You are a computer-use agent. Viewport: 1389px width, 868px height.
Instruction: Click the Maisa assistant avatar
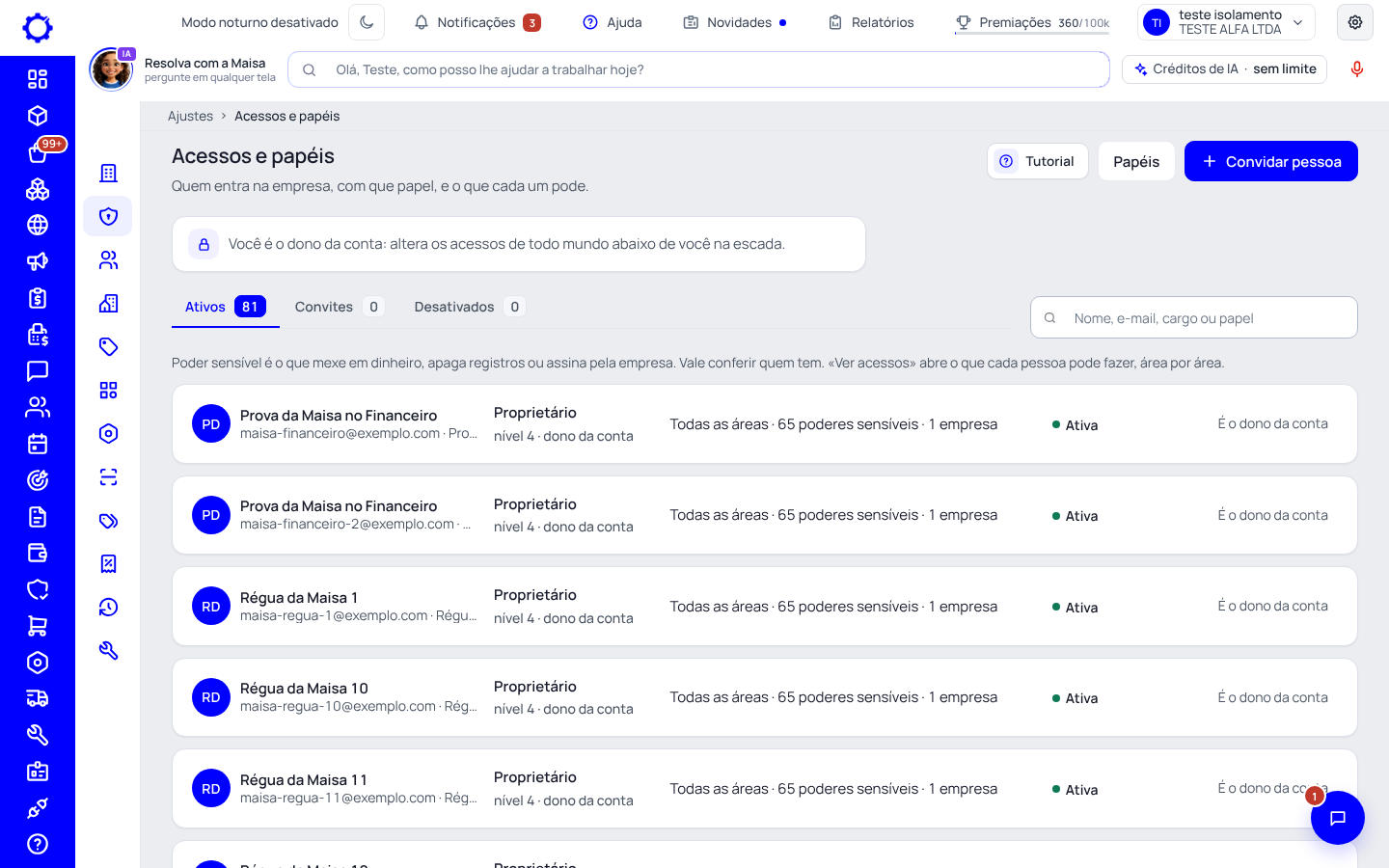pyautogui.click(x=112, y=69)
